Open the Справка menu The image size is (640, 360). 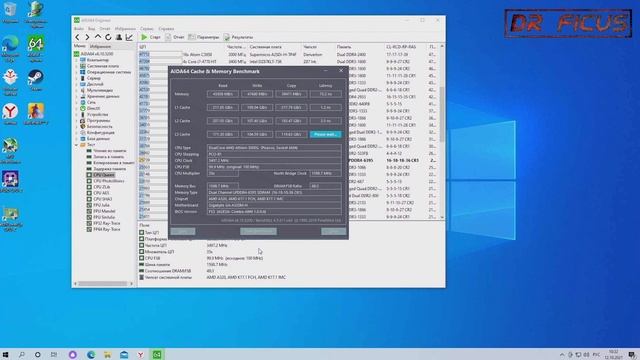tap(166, 29)
